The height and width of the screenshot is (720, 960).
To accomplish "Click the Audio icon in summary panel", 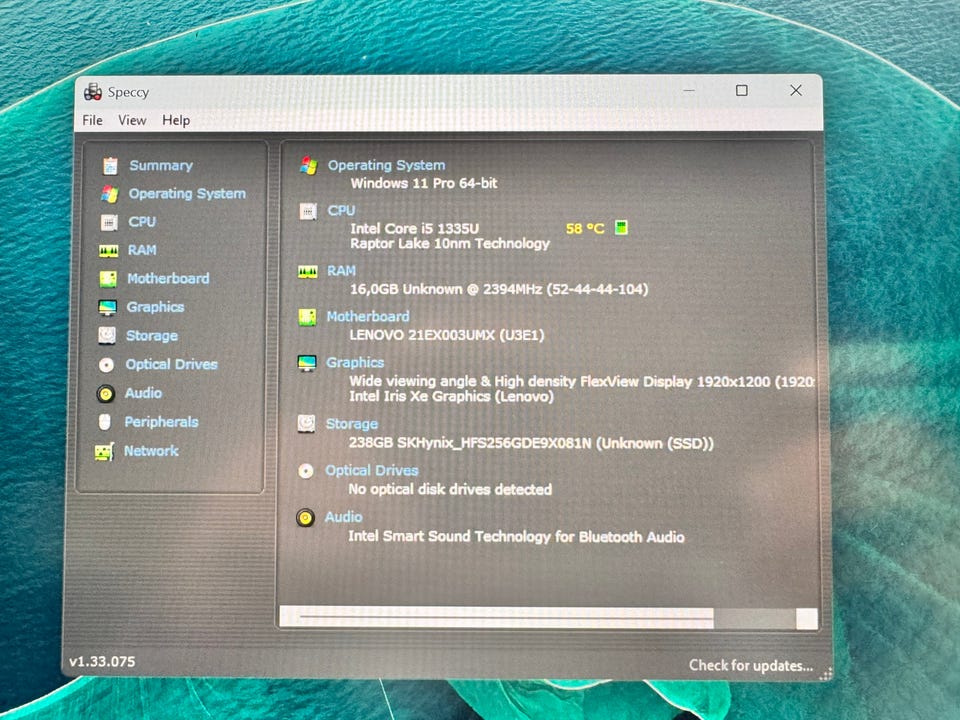I will [305, 518].
